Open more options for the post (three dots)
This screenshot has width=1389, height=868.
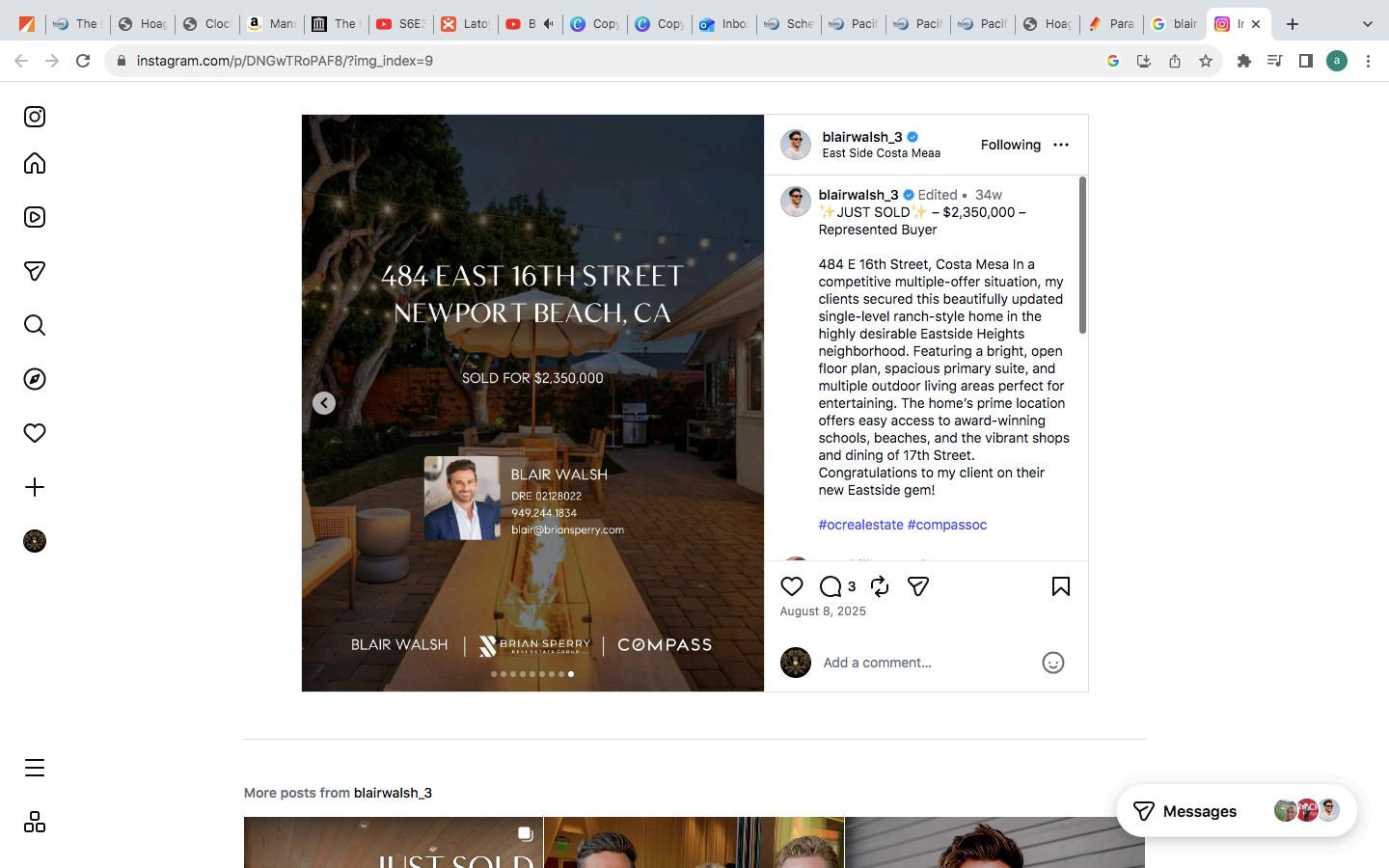[x=1061, y=145]
